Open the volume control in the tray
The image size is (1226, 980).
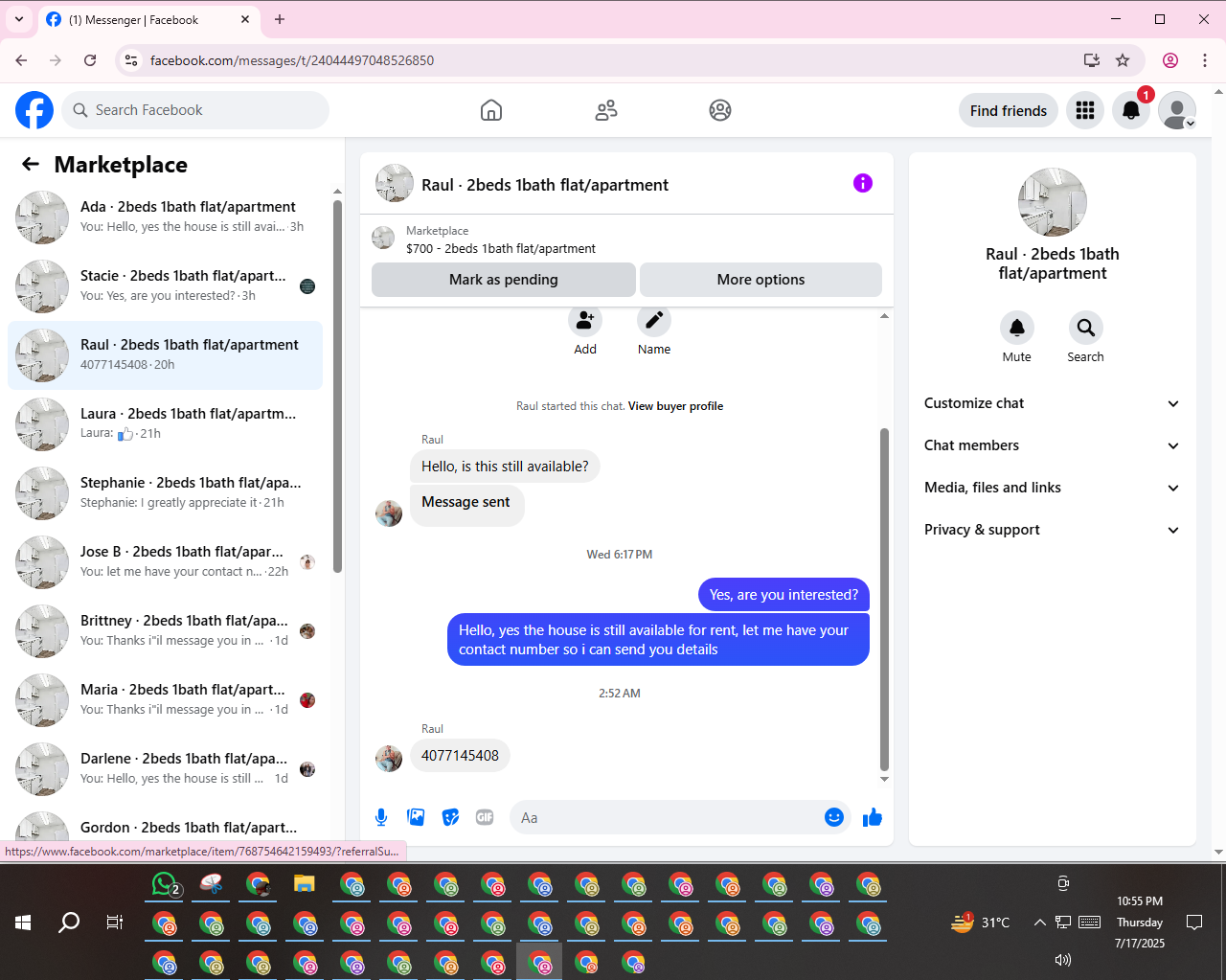(1063, 960)
